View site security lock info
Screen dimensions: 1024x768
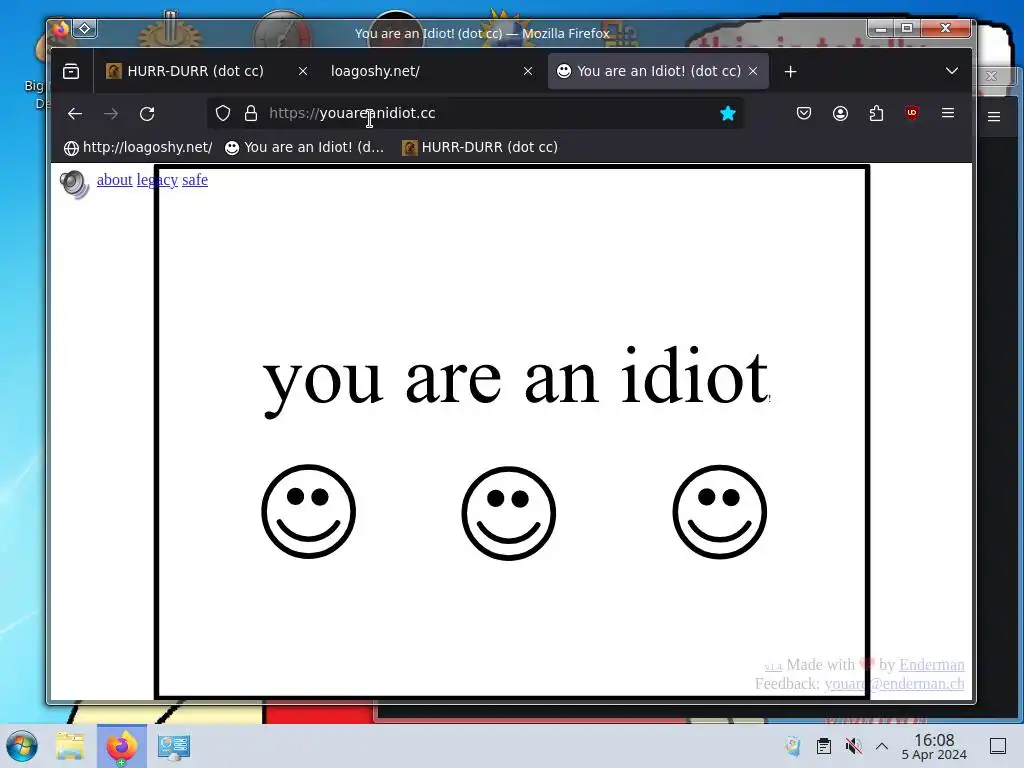tap(251, 114)
